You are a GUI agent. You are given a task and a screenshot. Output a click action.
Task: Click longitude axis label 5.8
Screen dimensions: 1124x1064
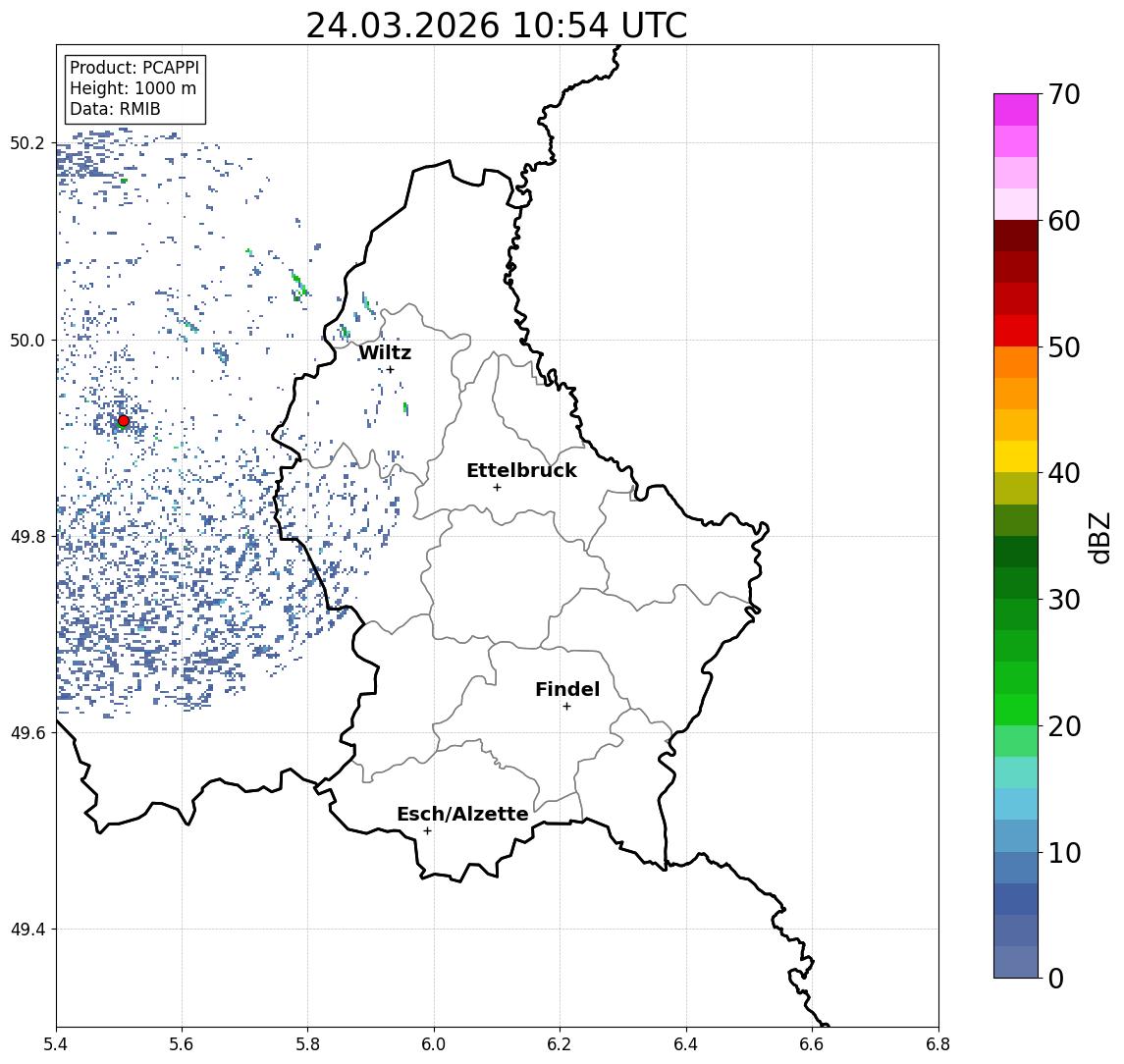pyautogui.click(x=307, y=1044)
